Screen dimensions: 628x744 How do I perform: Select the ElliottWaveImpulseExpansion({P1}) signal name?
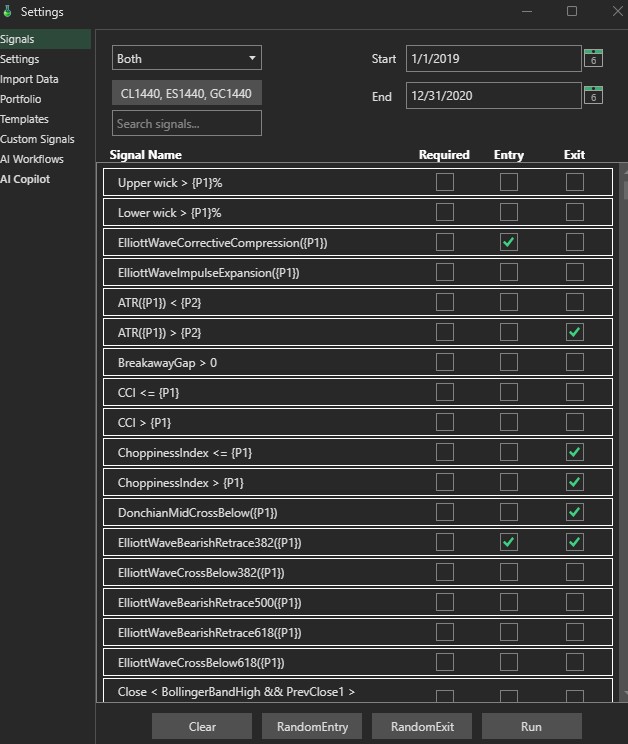pos(209,273)
